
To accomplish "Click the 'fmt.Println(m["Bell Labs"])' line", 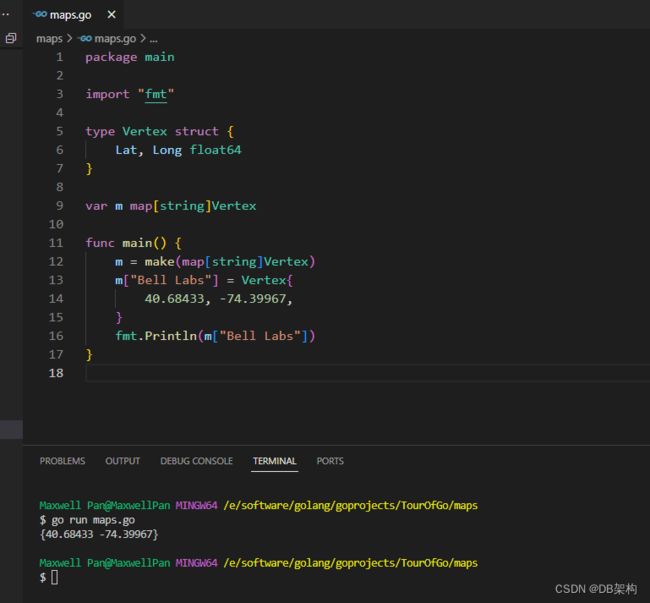I will click(x=215, y=336).
